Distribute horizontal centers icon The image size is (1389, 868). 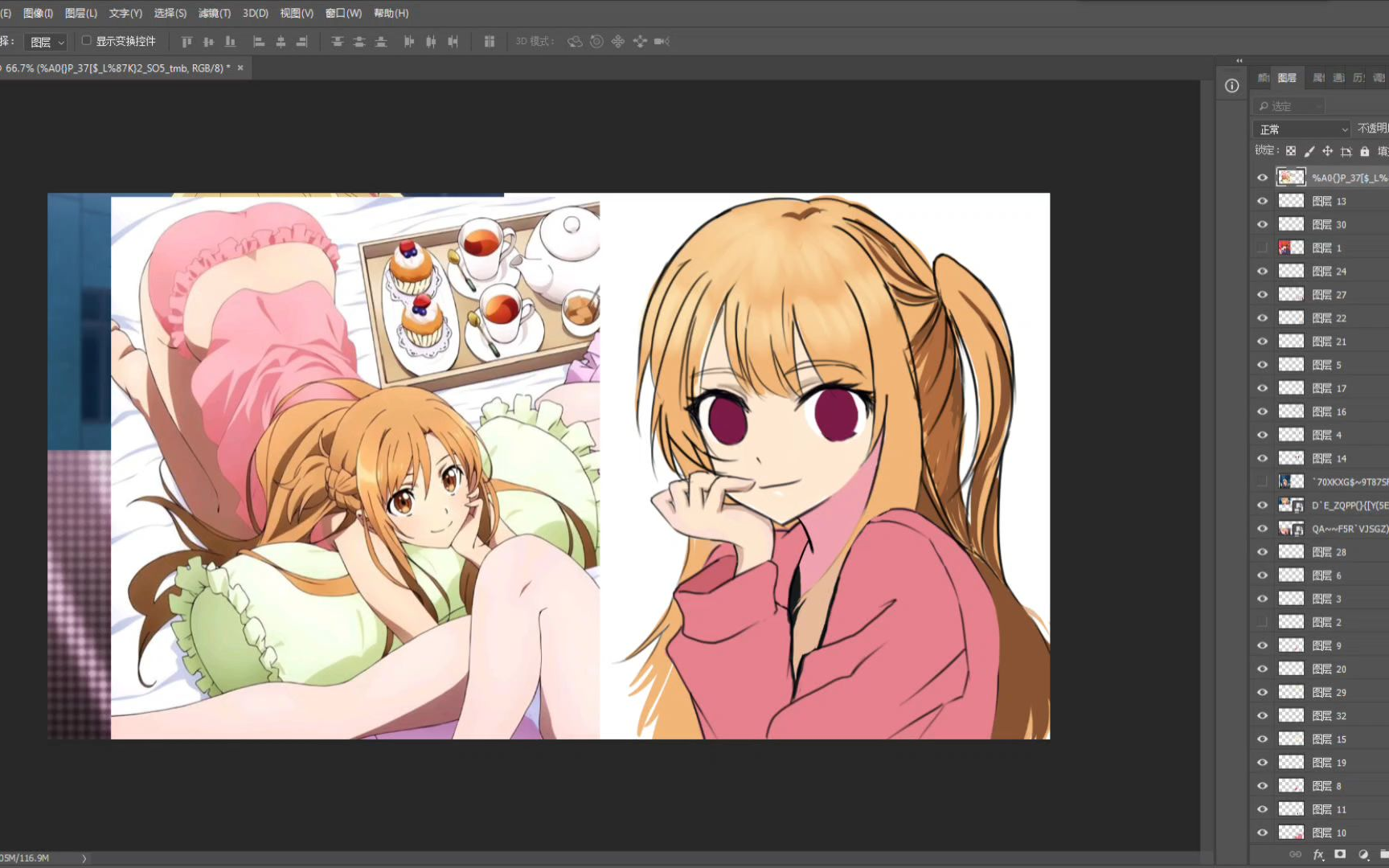pos(431,42)
